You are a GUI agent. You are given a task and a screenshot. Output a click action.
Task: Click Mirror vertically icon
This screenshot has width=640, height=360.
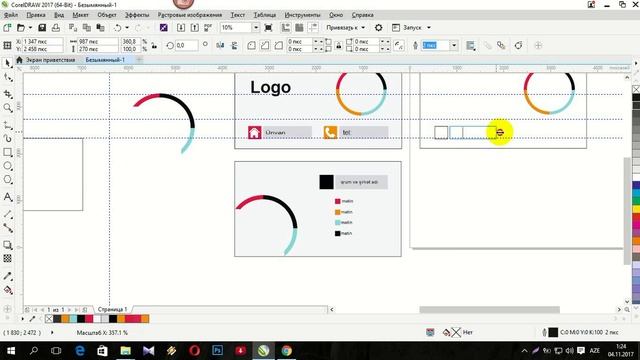click(234, 45)
